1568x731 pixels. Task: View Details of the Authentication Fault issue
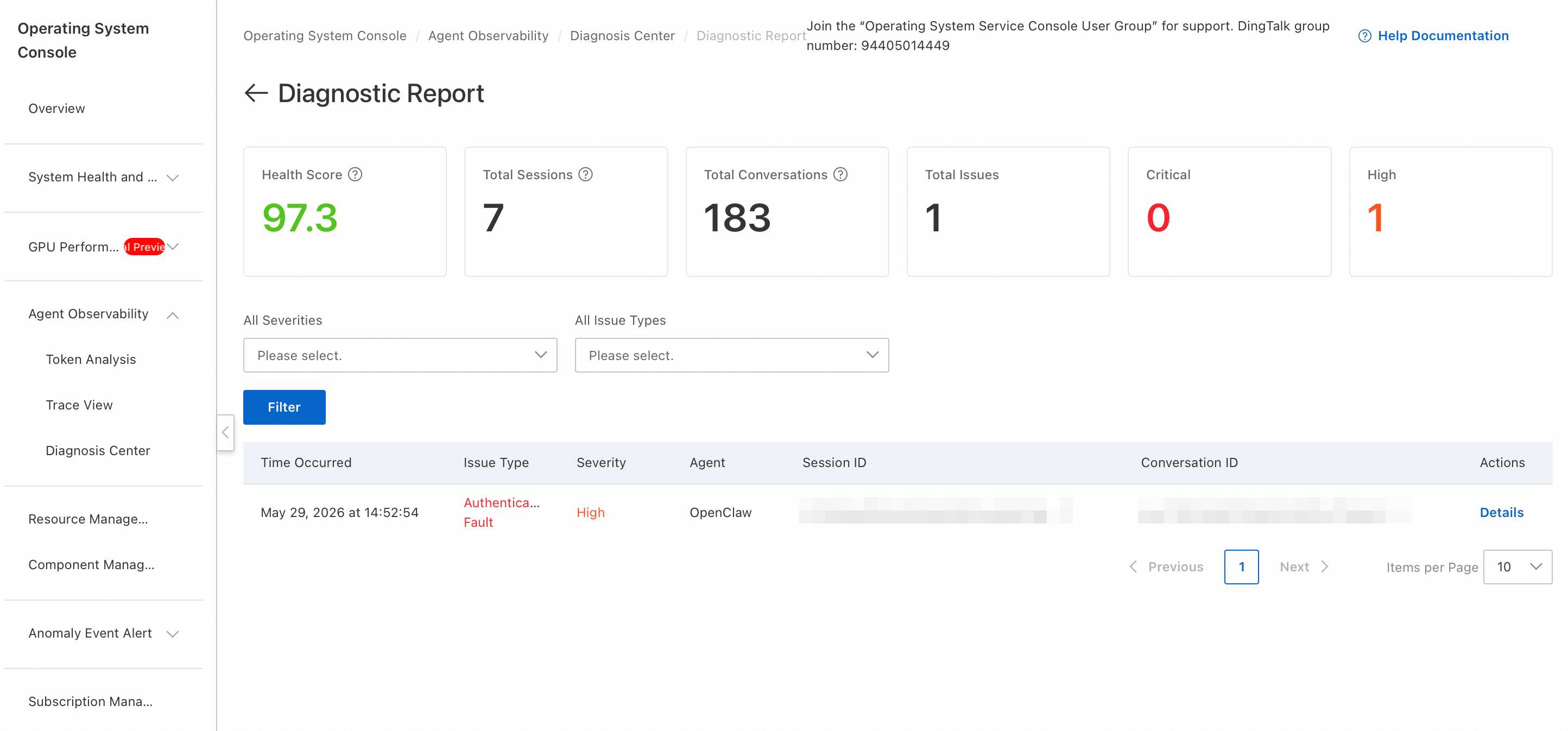click(x=1501, y=513)
